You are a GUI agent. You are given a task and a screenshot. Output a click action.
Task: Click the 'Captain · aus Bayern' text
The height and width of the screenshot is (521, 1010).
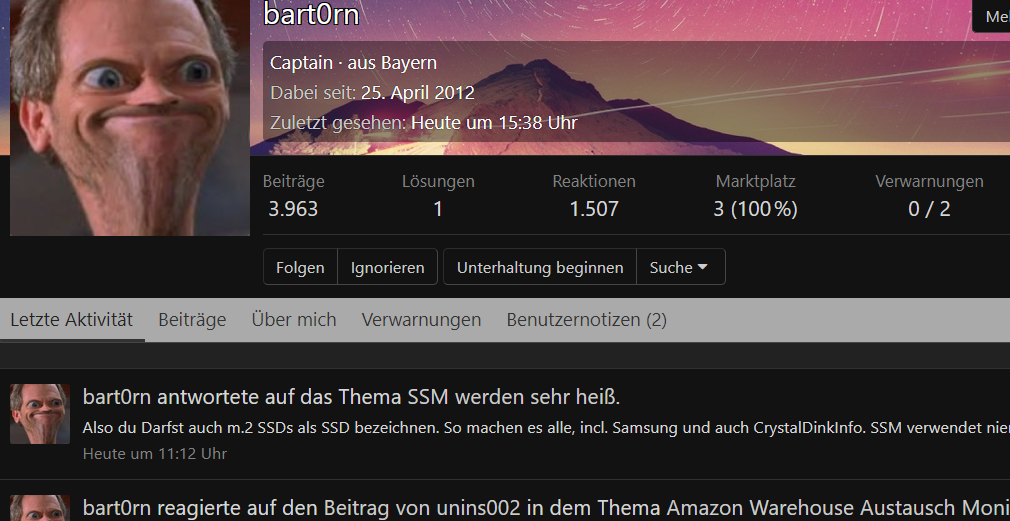pyautogui.click(x=353, y=62)
